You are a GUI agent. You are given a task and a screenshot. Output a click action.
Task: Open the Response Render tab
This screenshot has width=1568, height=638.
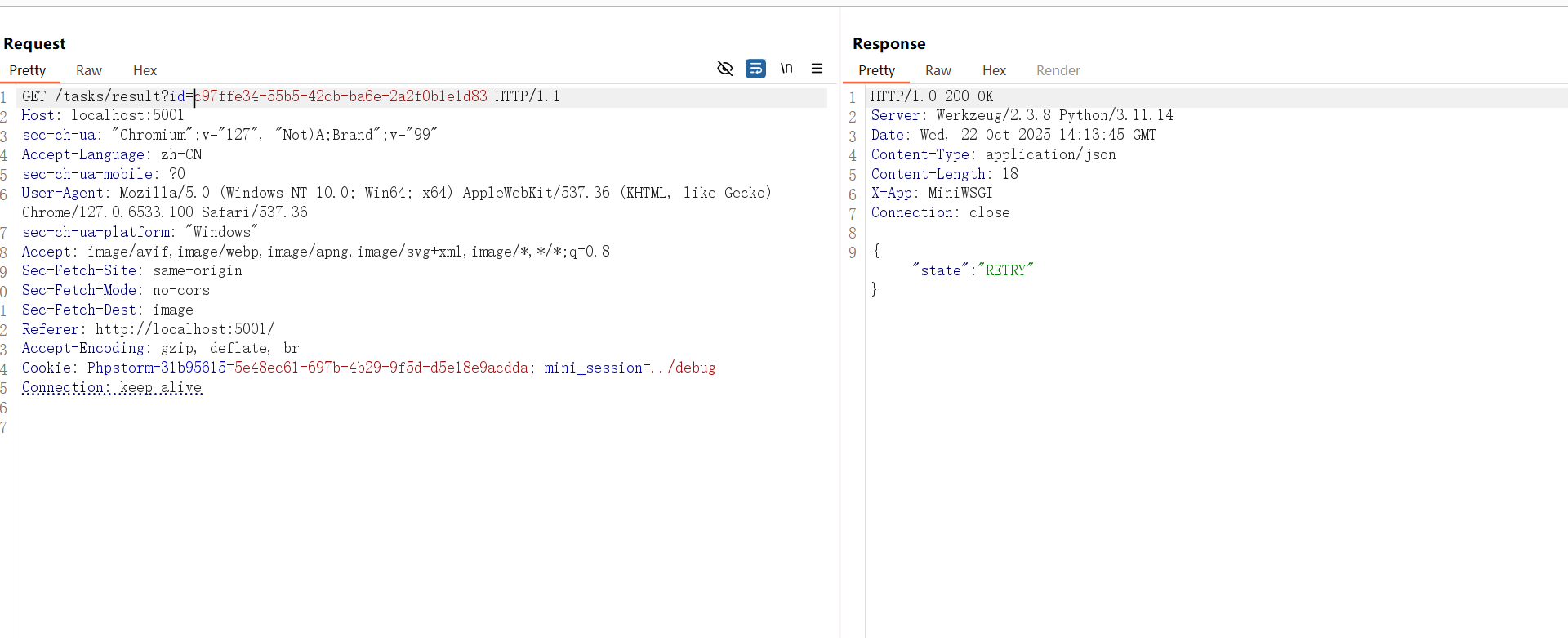1058,70
